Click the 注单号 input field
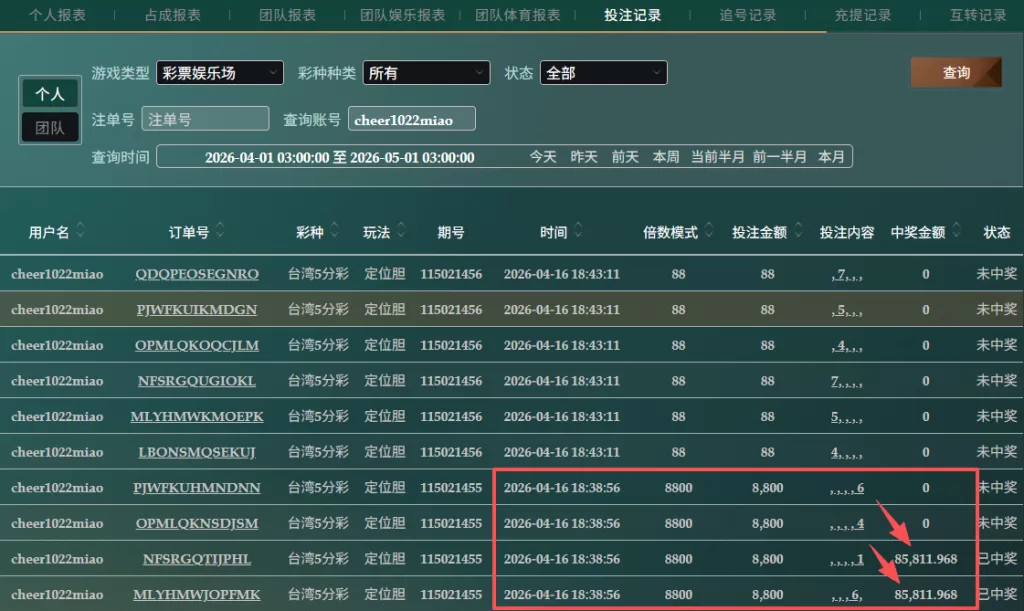 point(206,119)
